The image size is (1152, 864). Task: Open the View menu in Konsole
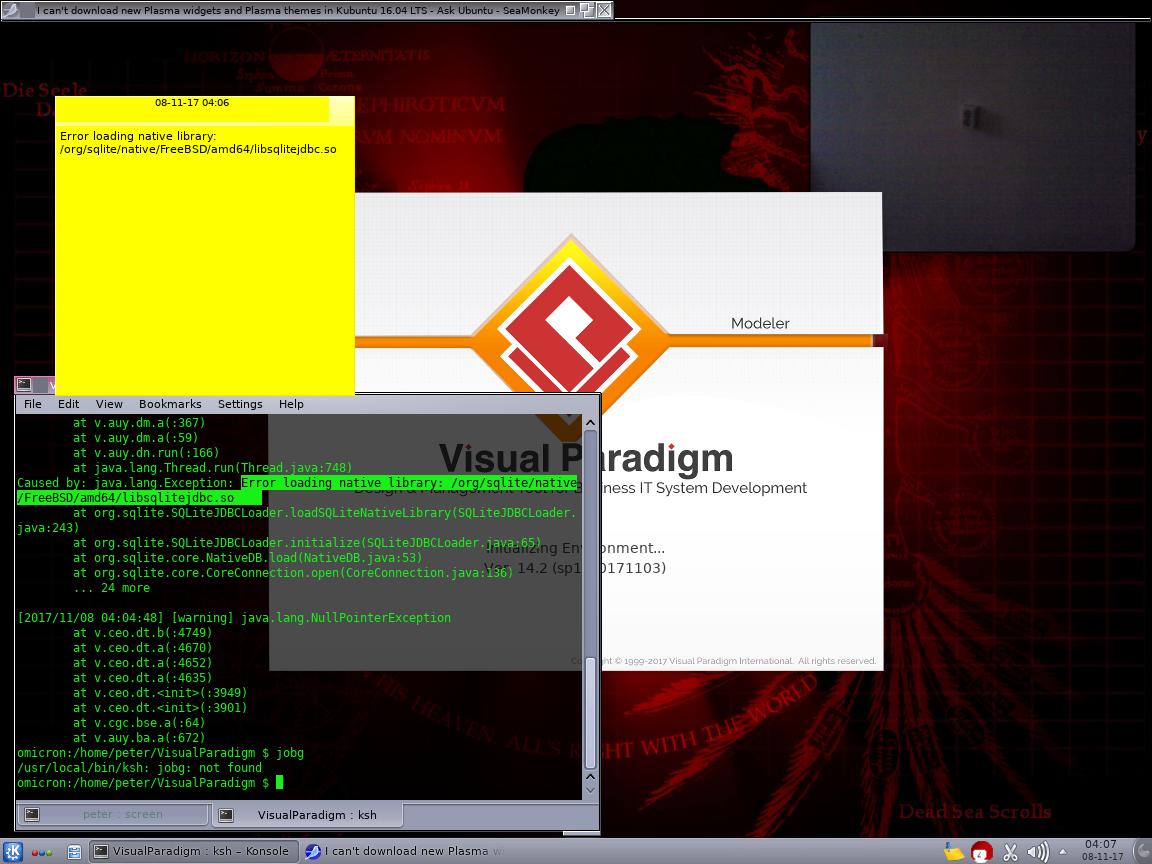click(x=109, y=404)
